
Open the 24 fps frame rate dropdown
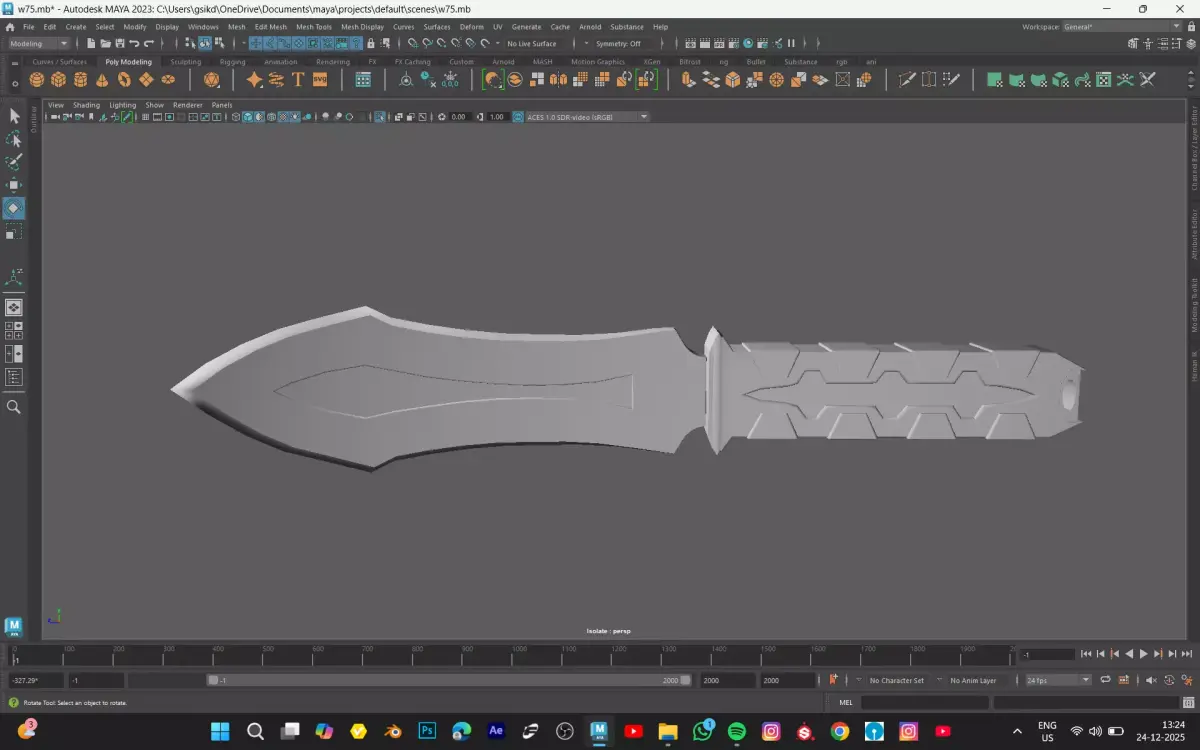(1058, 680)
